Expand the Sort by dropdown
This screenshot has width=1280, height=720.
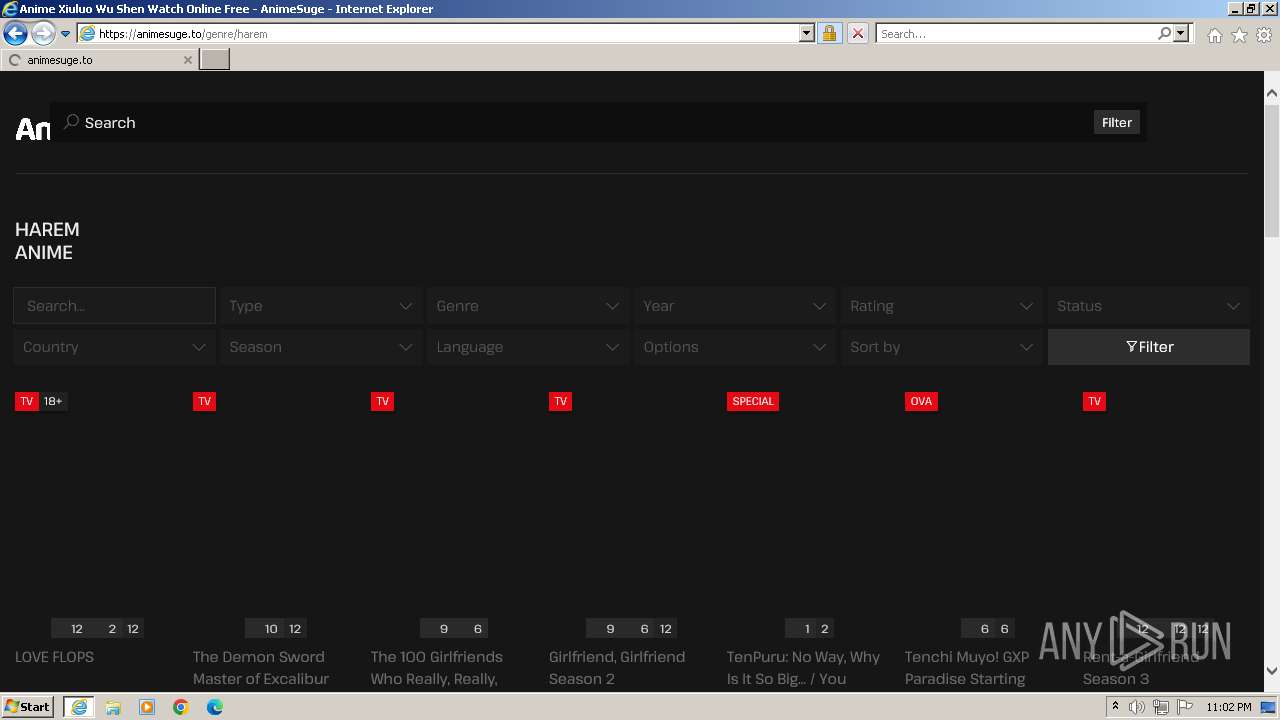point(942,347)
